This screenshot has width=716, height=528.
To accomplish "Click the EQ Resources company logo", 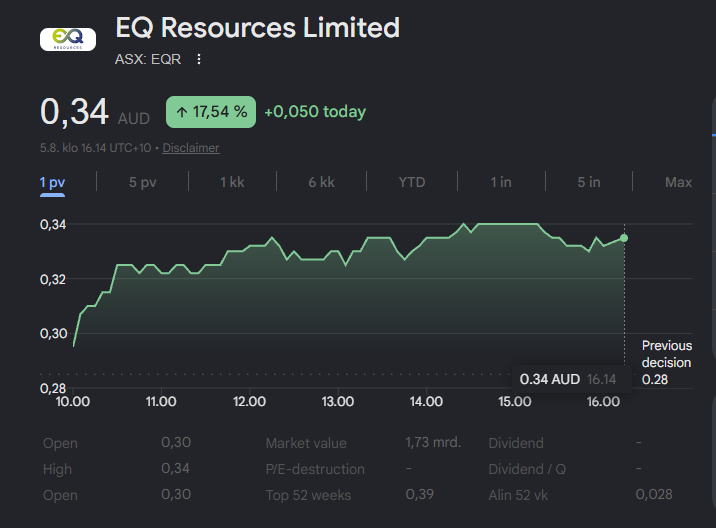I will click(x=68, y=39).
